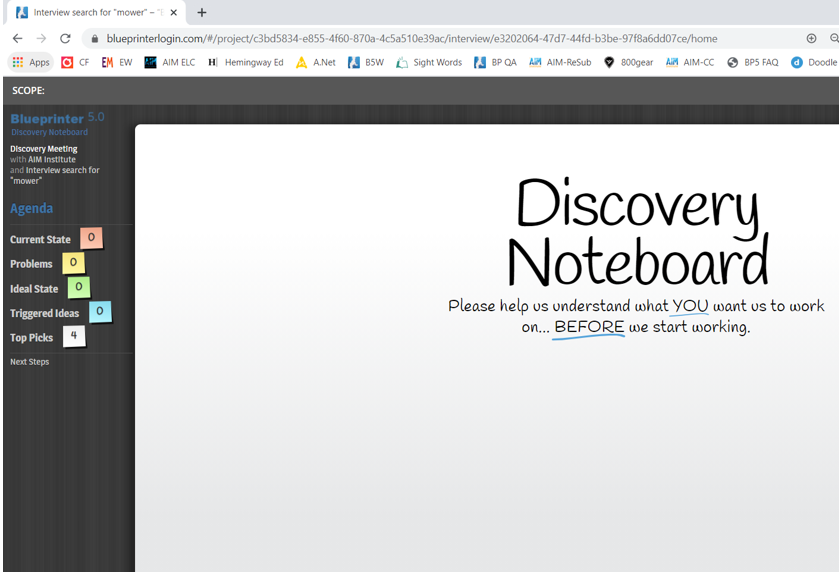Screen dimensions: 839x572
Task: Click the Agenda heading
Action: click(32, 208)
